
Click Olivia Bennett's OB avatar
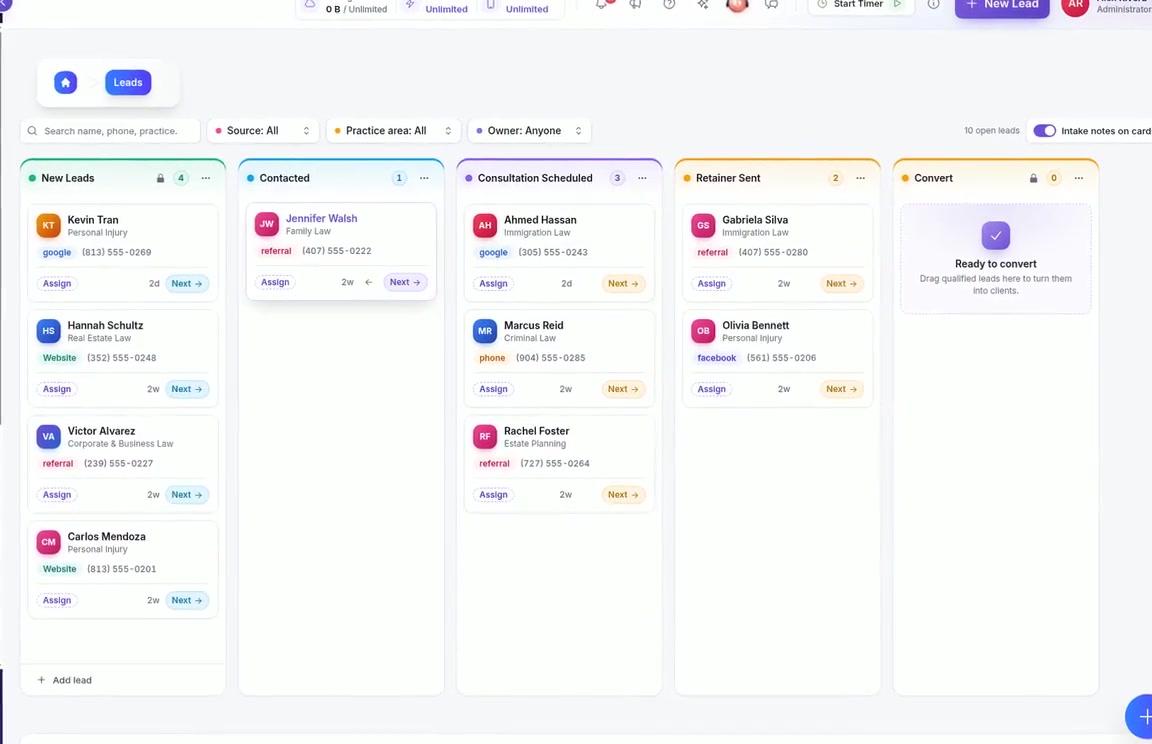tap(703, 331)
